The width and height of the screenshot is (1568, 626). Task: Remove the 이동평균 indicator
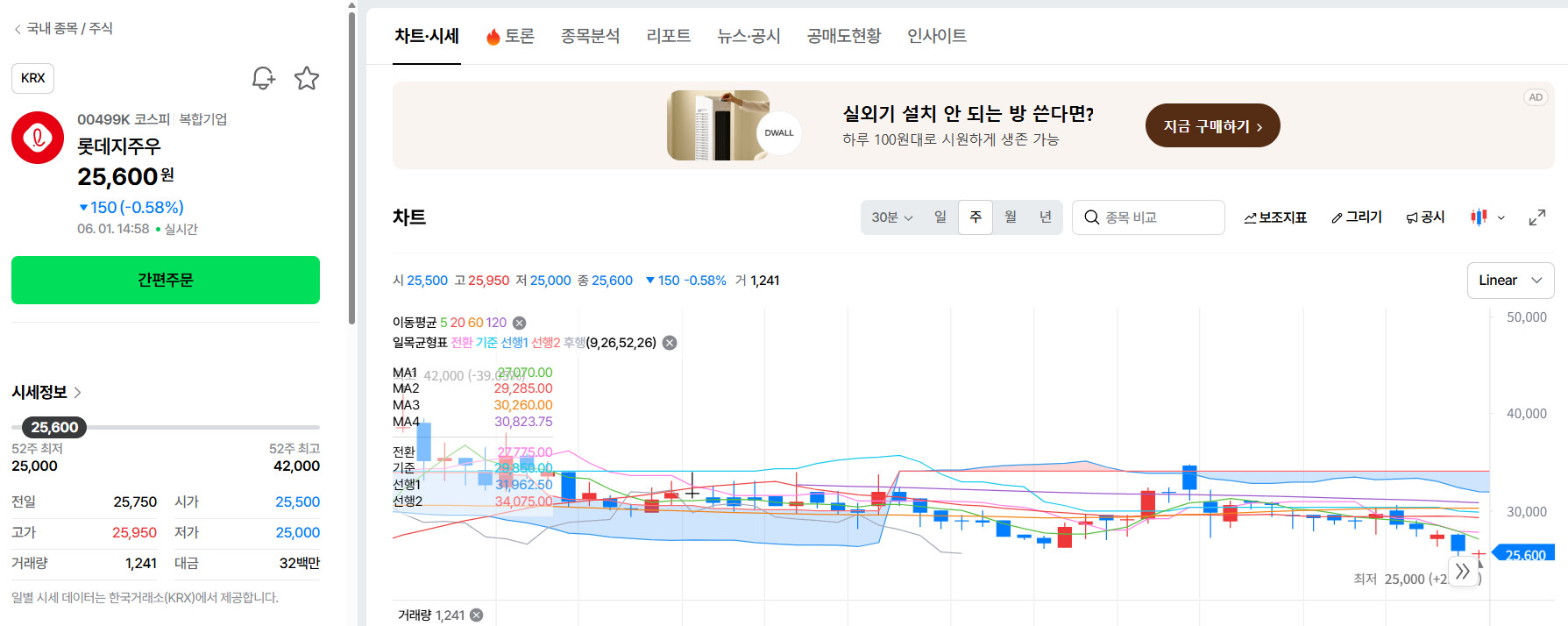519,323
